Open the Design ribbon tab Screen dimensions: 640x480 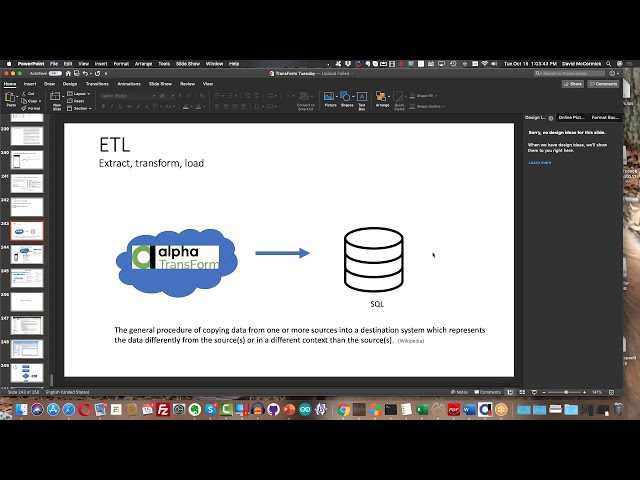[70, 84]
